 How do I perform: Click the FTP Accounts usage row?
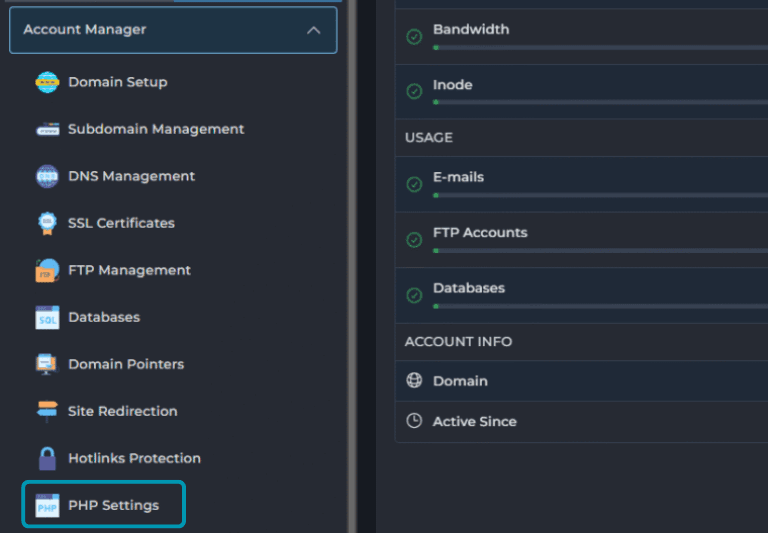point(580,239)
